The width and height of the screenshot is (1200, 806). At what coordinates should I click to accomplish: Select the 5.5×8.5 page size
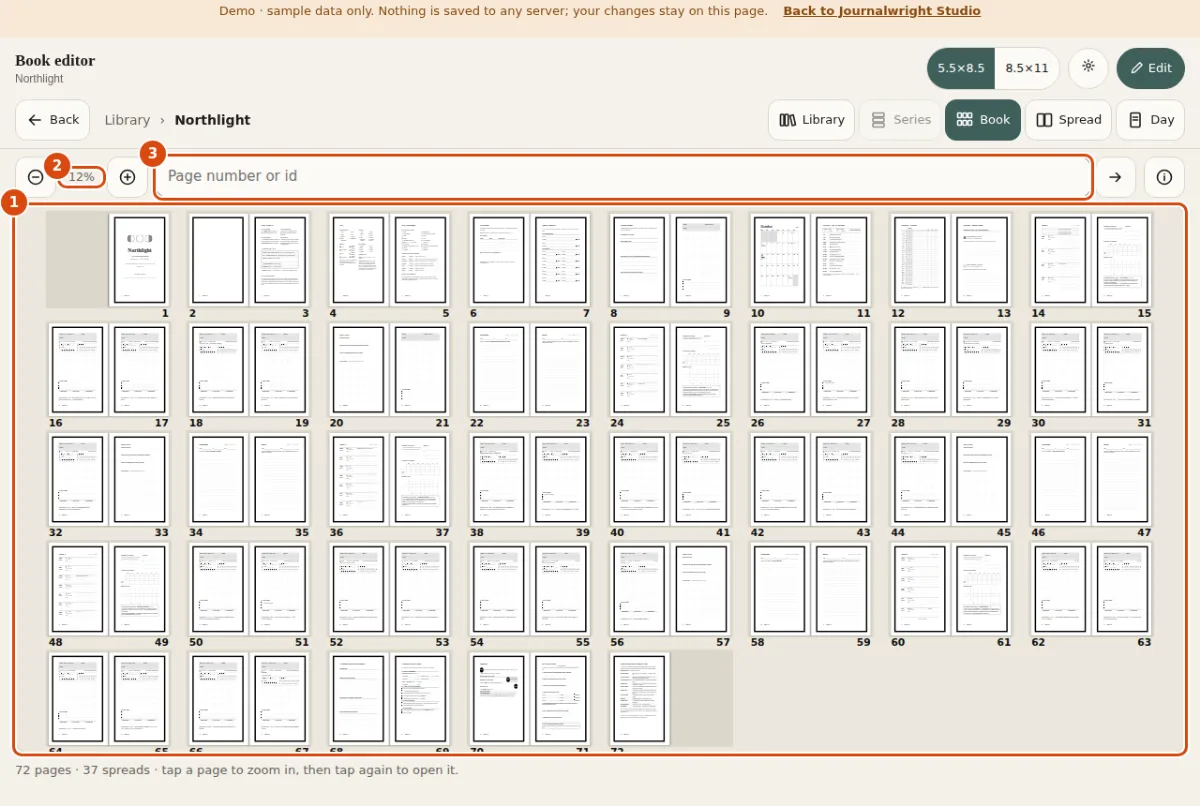click(961, 68)
